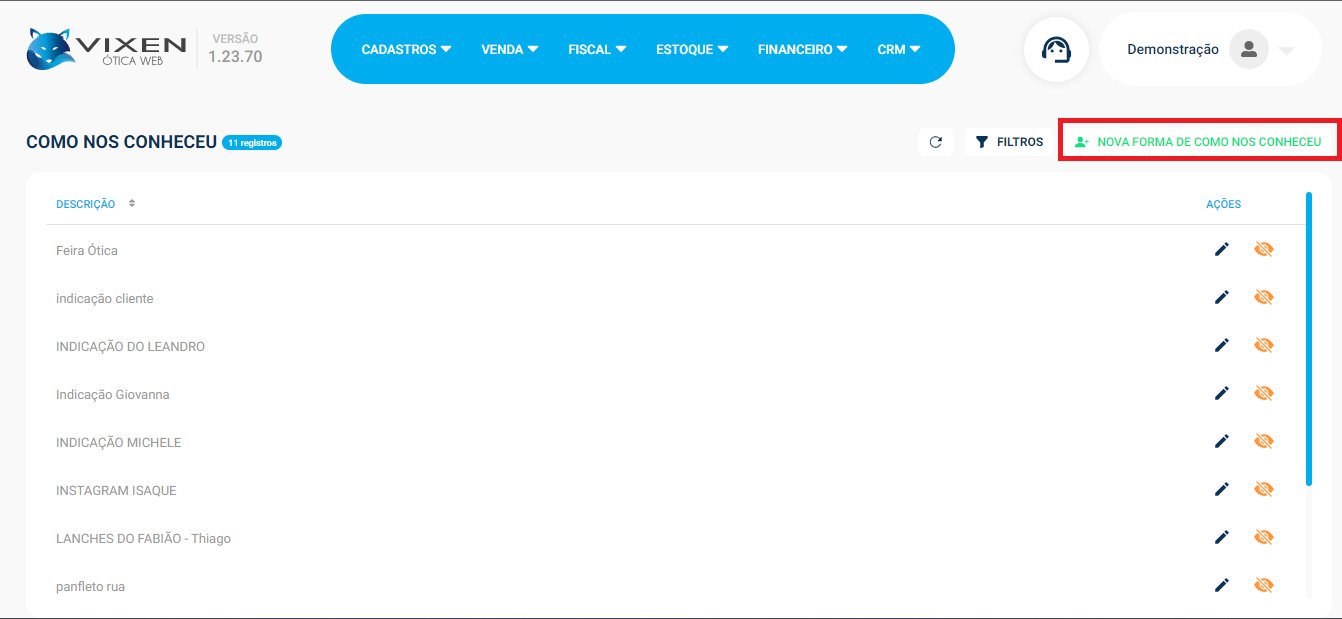Select the Feira Ótica row text
Image resolution: width=1342 pixels, height=619 pixels.
pyautogui.click(x=87, y=250)
